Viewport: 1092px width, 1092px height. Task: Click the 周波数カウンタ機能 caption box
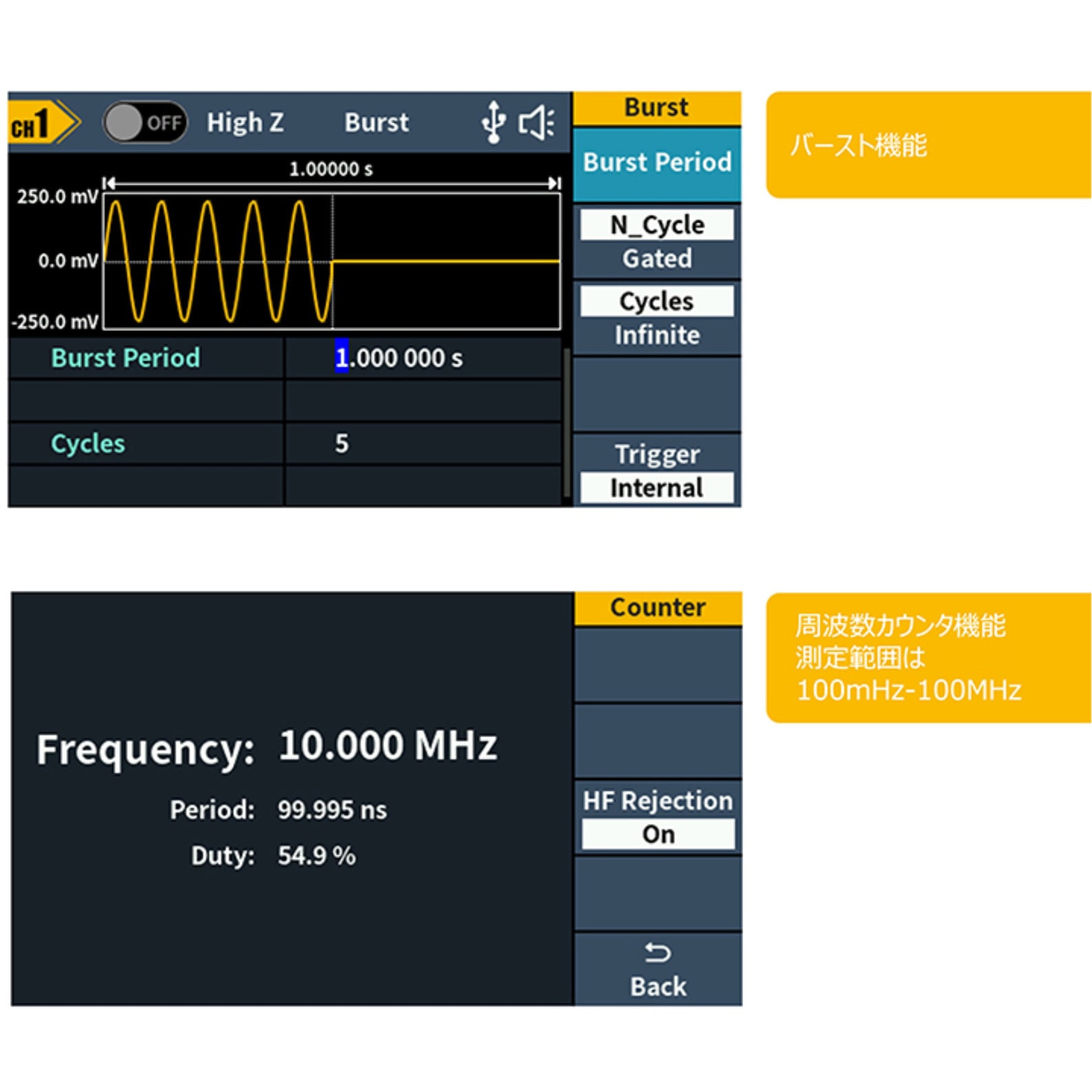[x=929, y=658]
